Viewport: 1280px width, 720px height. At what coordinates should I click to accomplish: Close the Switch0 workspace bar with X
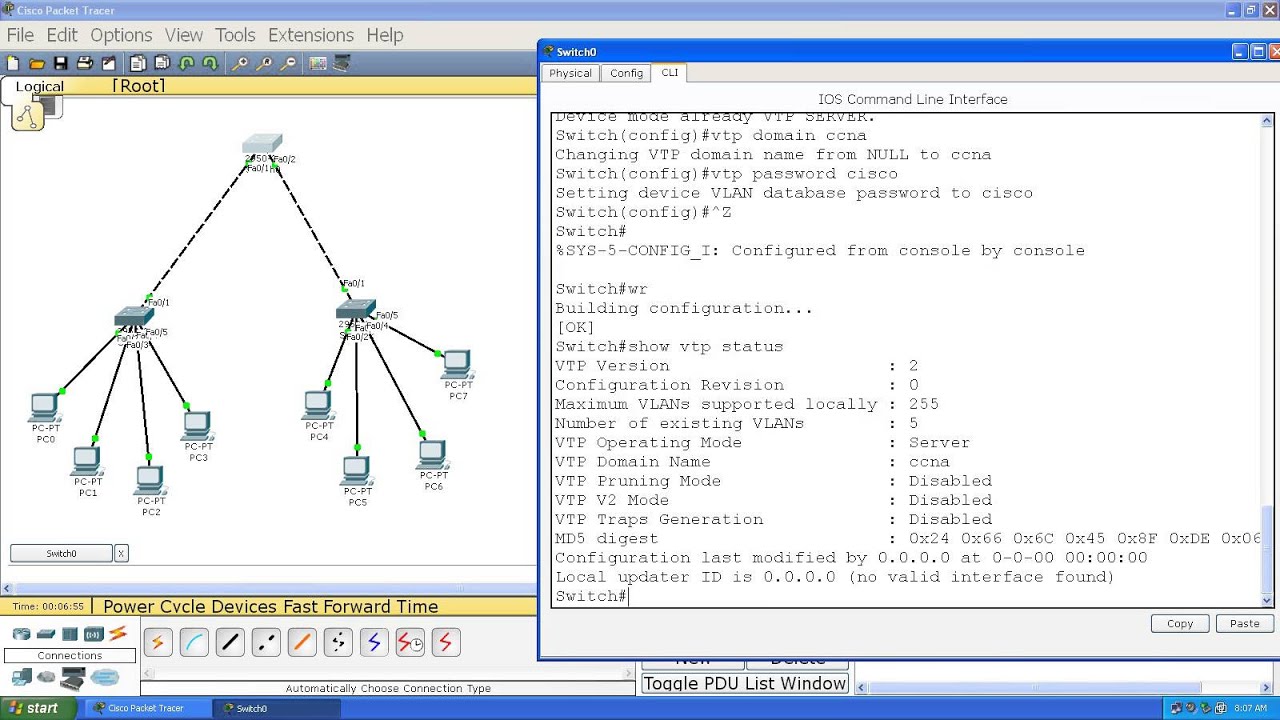click(121, 553)
